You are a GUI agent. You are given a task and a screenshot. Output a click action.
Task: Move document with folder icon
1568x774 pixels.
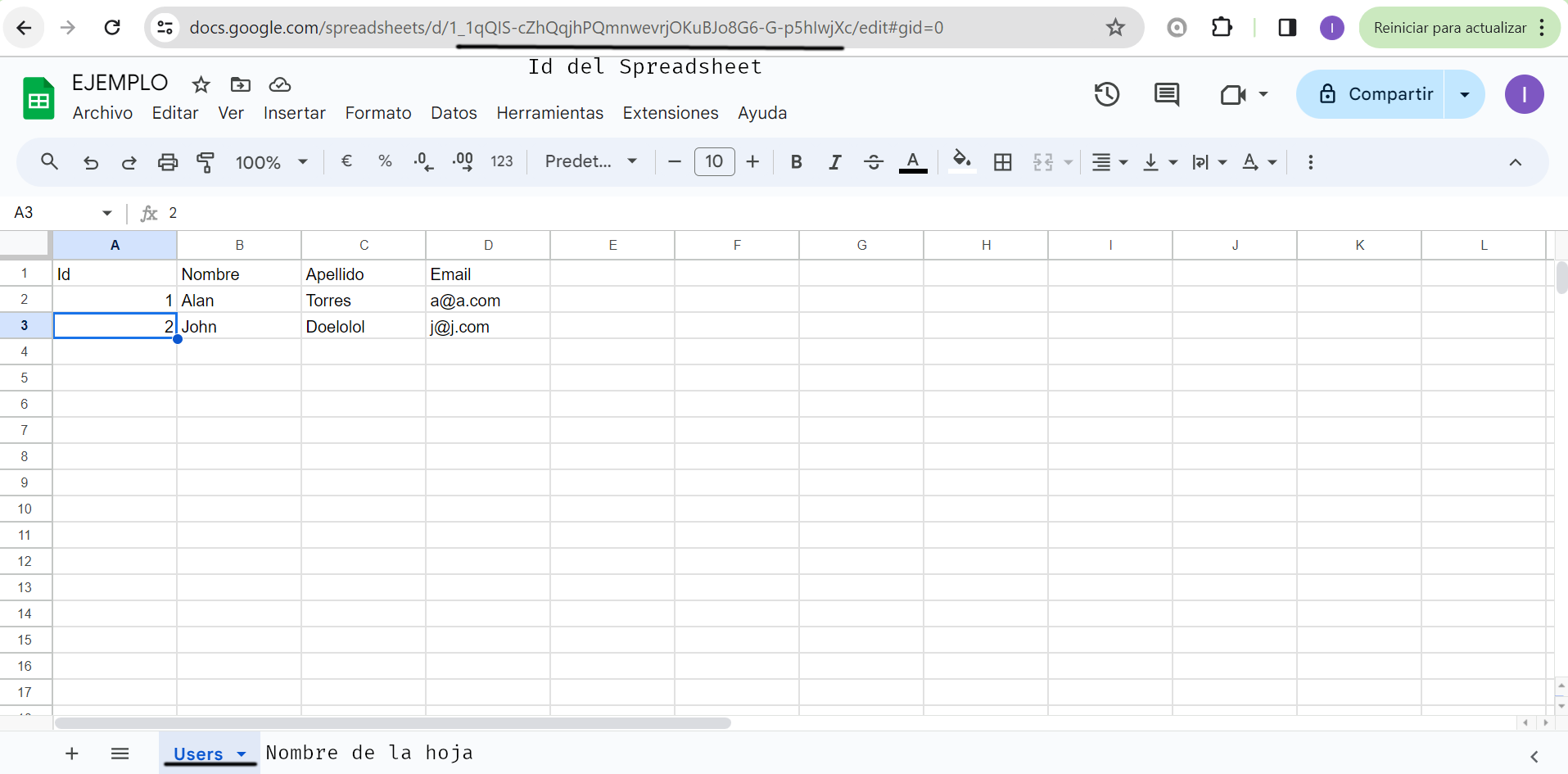[x=241, y=84]
